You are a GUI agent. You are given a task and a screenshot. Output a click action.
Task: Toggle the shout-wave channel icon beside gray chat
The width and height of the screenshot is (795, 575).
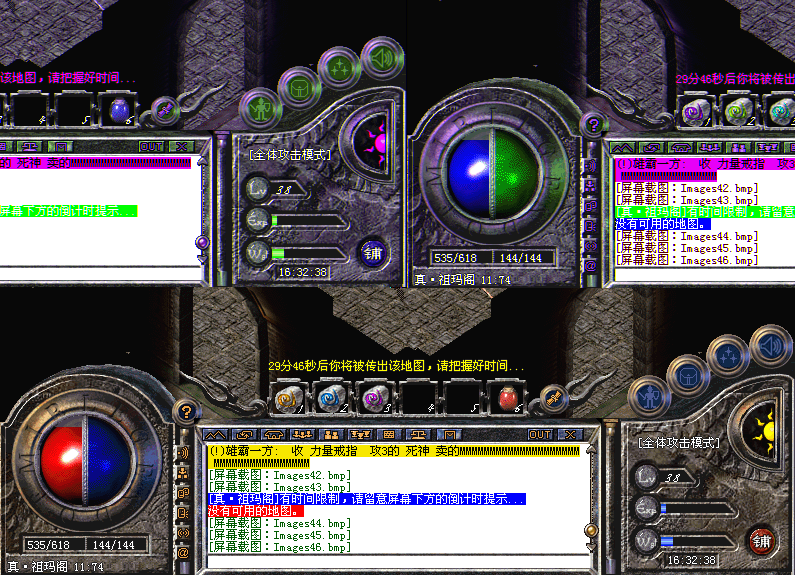click(x=184, y=453)
